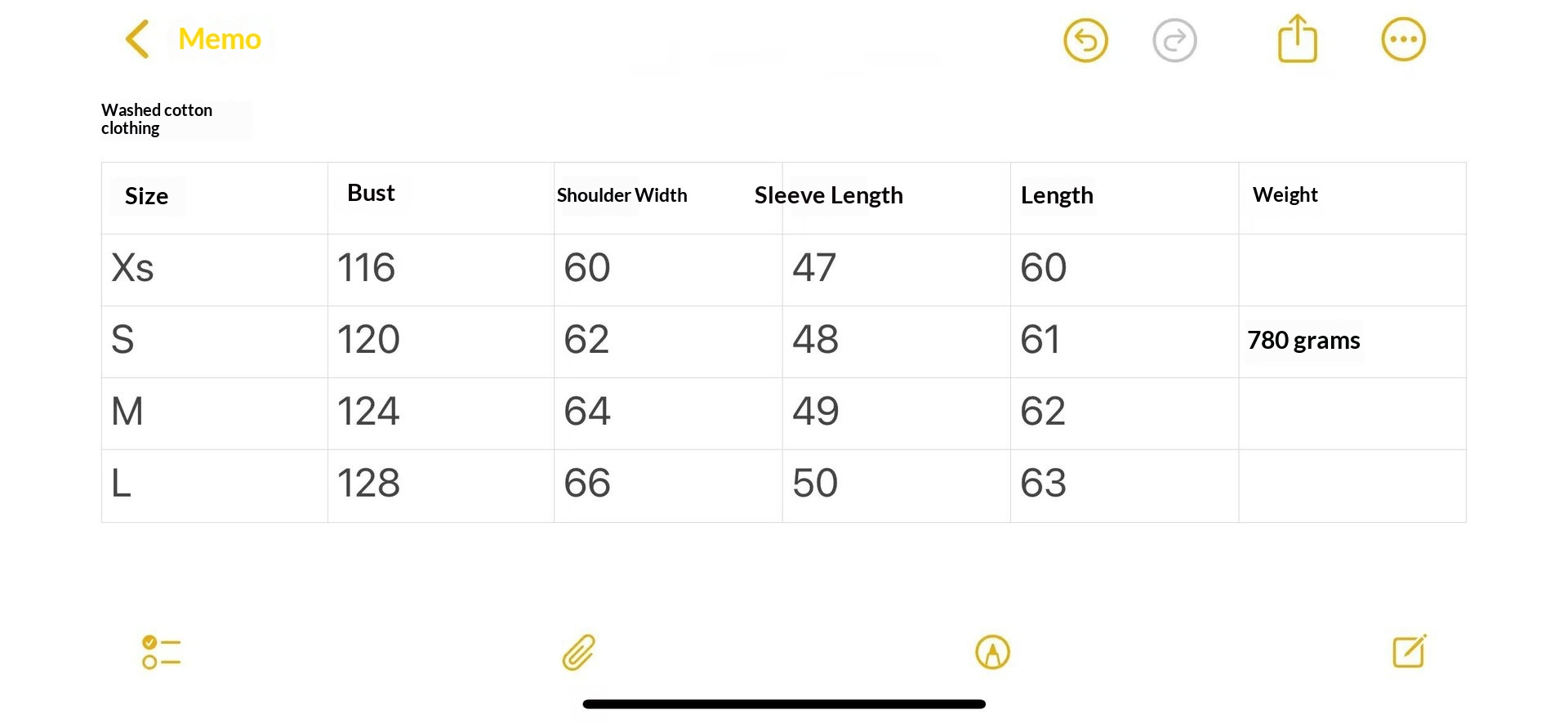
Task: Tap the redo arrow icon
Action: tap(1174, 40)
